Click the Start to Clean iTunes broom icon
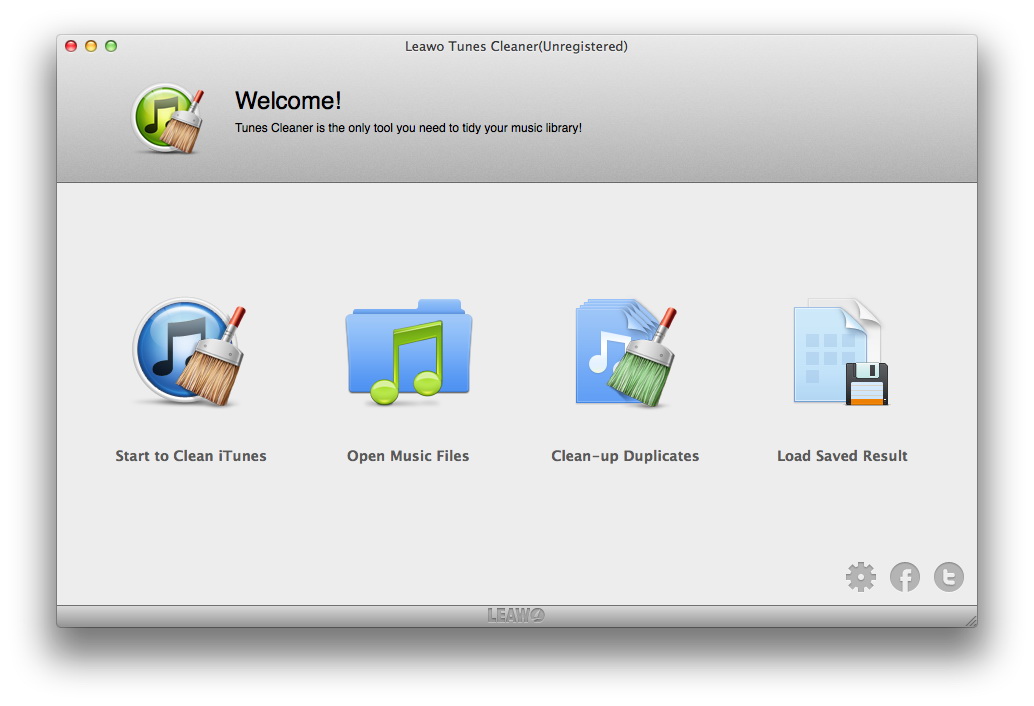1034x706 pixels. pyautogui.click(x=190, y=352)
